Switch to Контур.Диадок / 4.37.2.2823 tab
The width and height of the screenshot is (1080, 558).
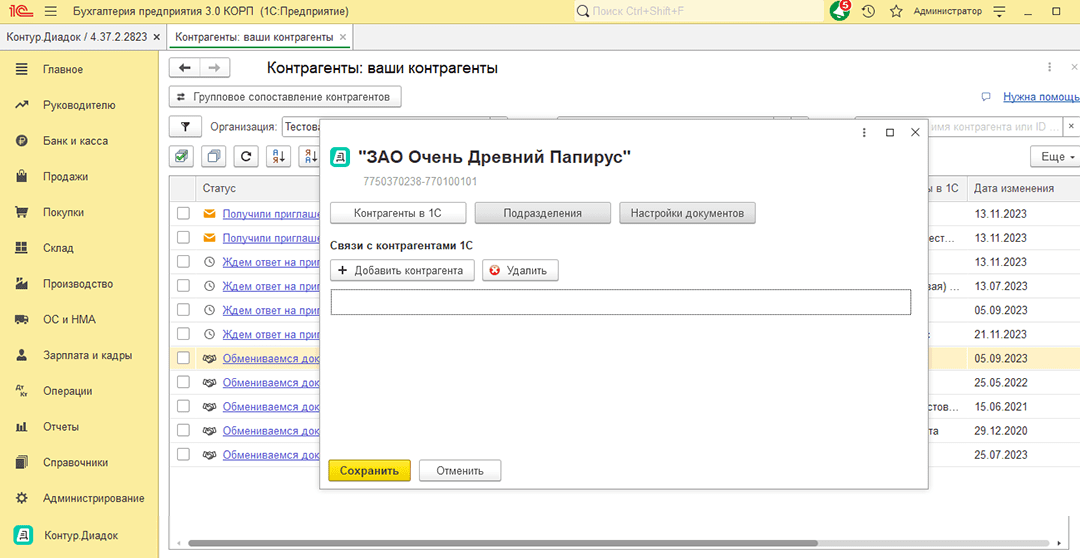tap(76, 37)
